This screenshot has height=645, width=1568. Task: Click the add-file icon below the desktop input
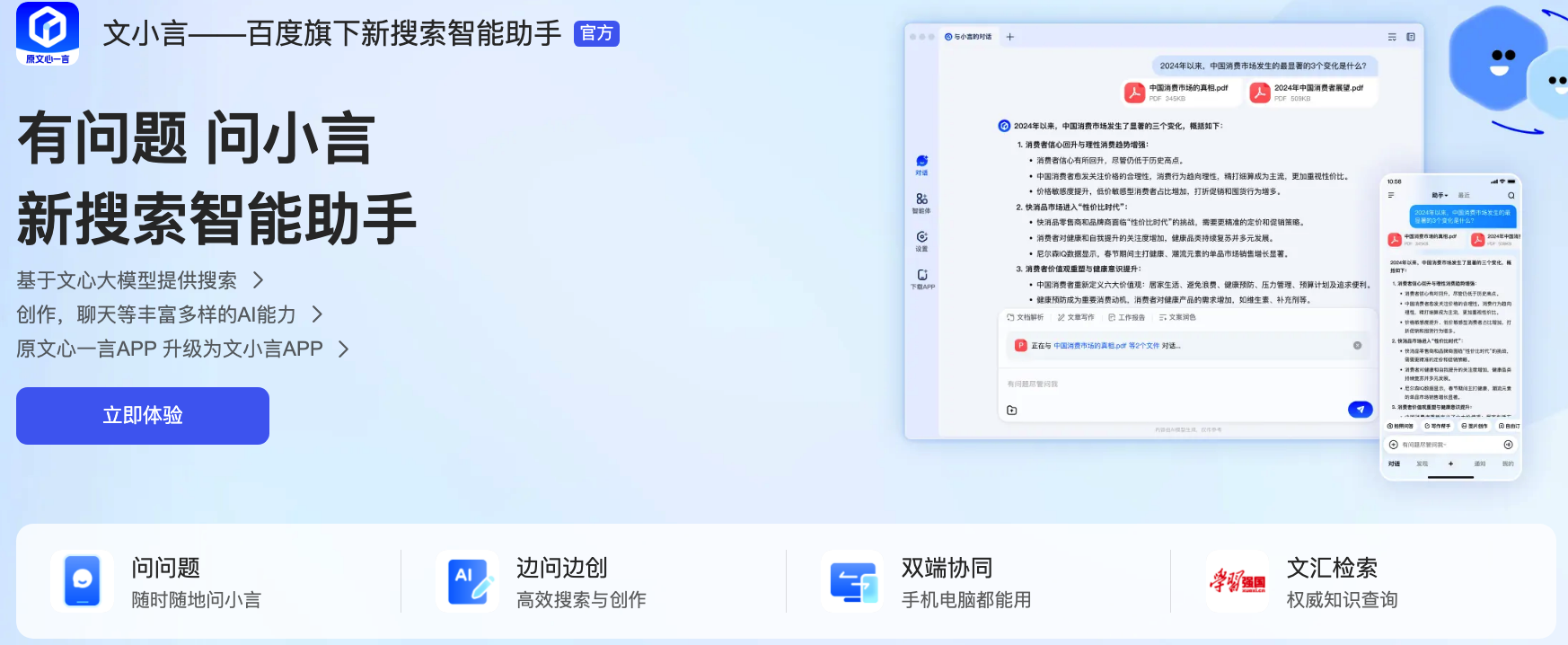click(x=1012, y=411)
